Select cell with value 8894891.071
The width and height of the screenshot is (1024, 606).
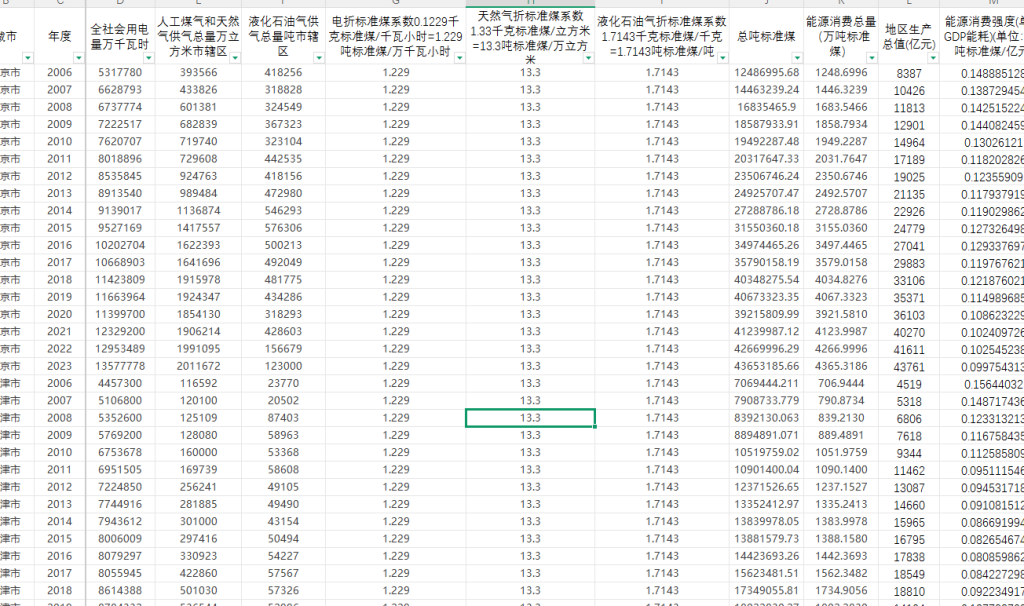click(766, 435)
